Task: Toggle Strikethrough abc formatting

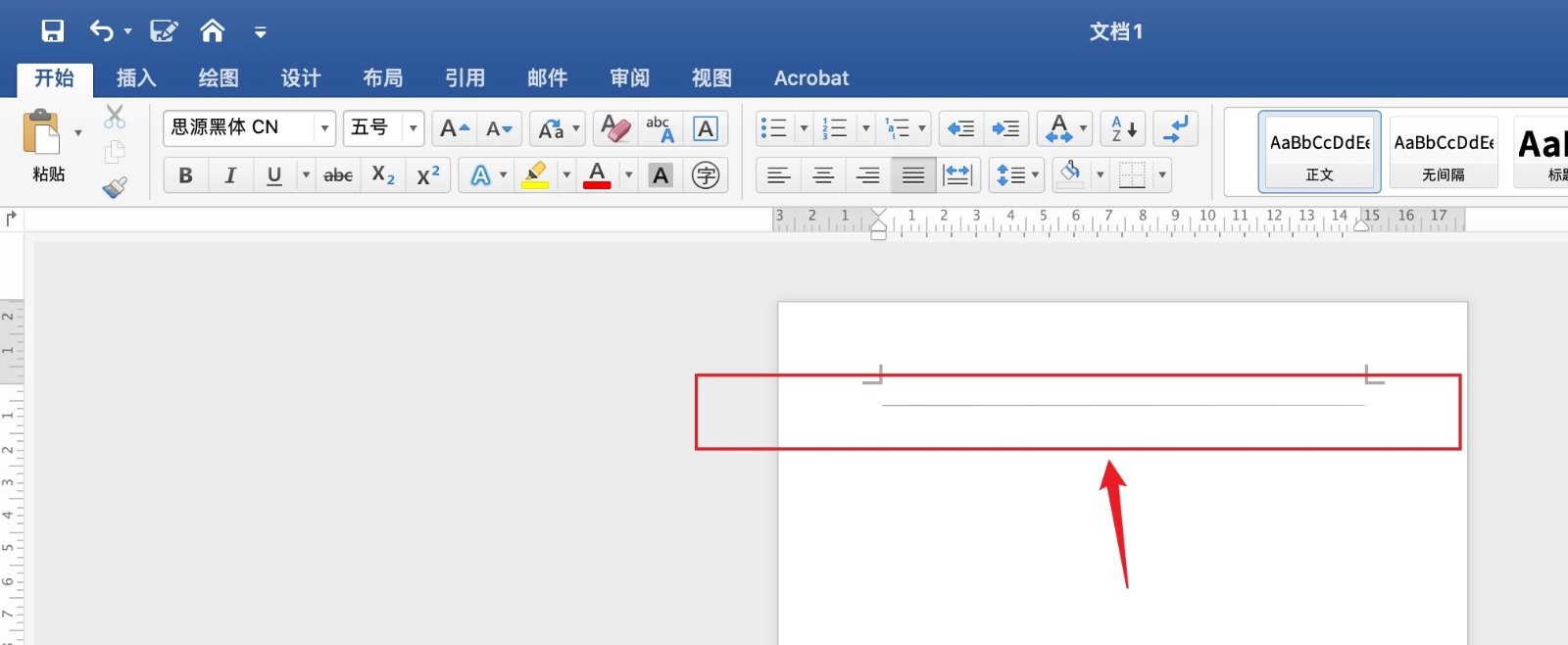Action: point(338,175)
